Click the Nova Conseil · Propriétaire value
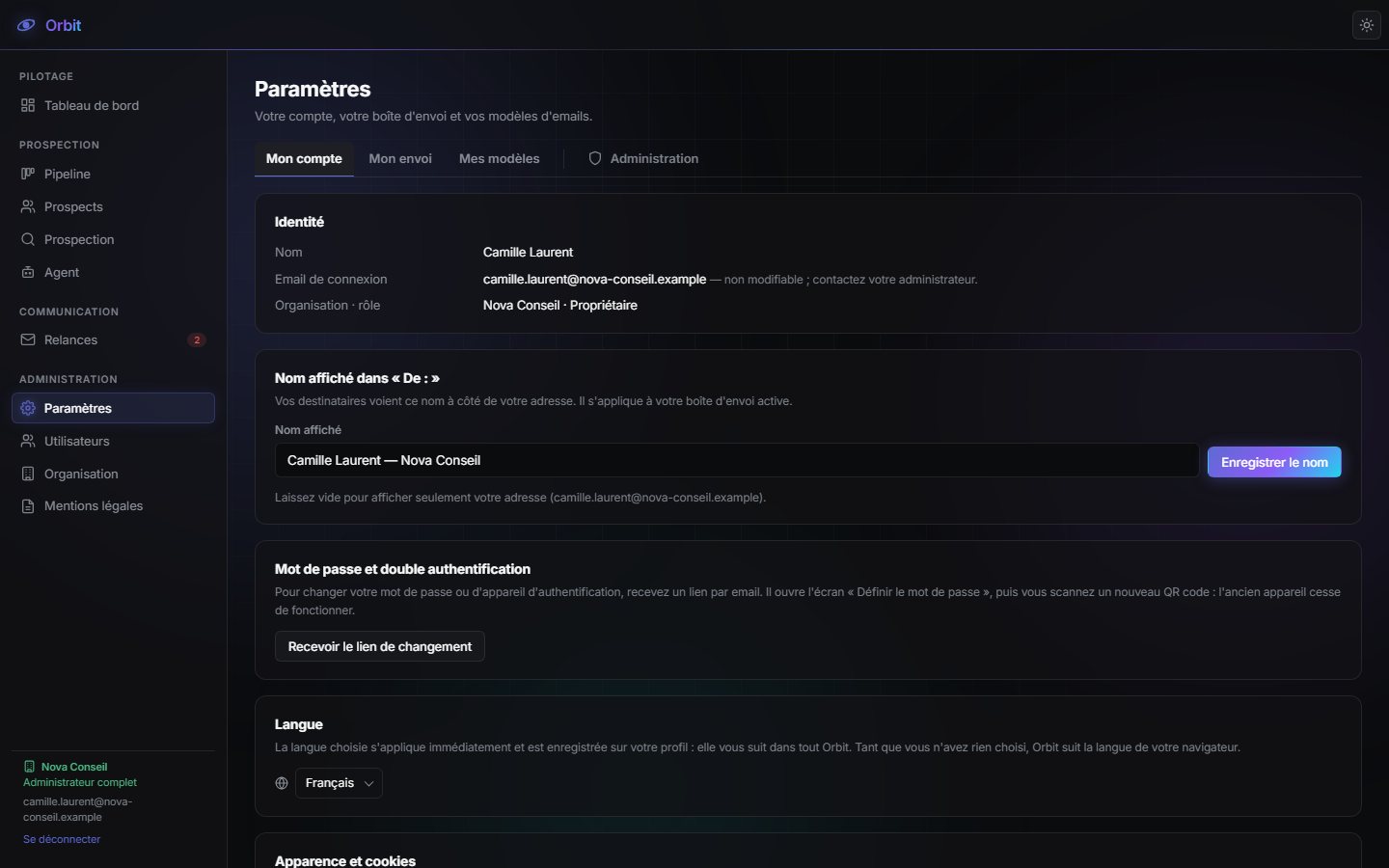Screen dimensions: 1389x868 pyautogui.click(x=560, y=305)
